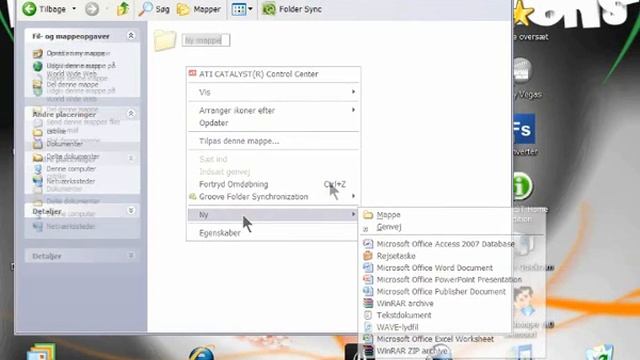
Task: Open the views dropdown arrow
Action: tap(250, 9)
